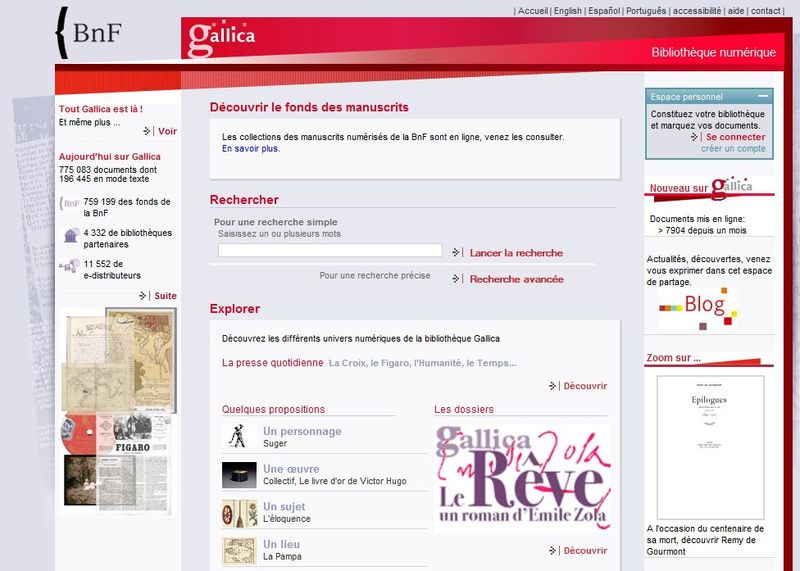
Task: Click 'Collectif, Le livre d'or de Victor Hugo'
Action: coord(335,481)
